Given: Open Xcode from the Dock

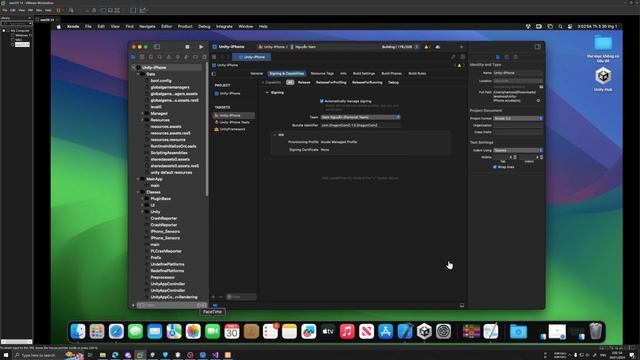Looking at the screenshot, I should 405,331.
